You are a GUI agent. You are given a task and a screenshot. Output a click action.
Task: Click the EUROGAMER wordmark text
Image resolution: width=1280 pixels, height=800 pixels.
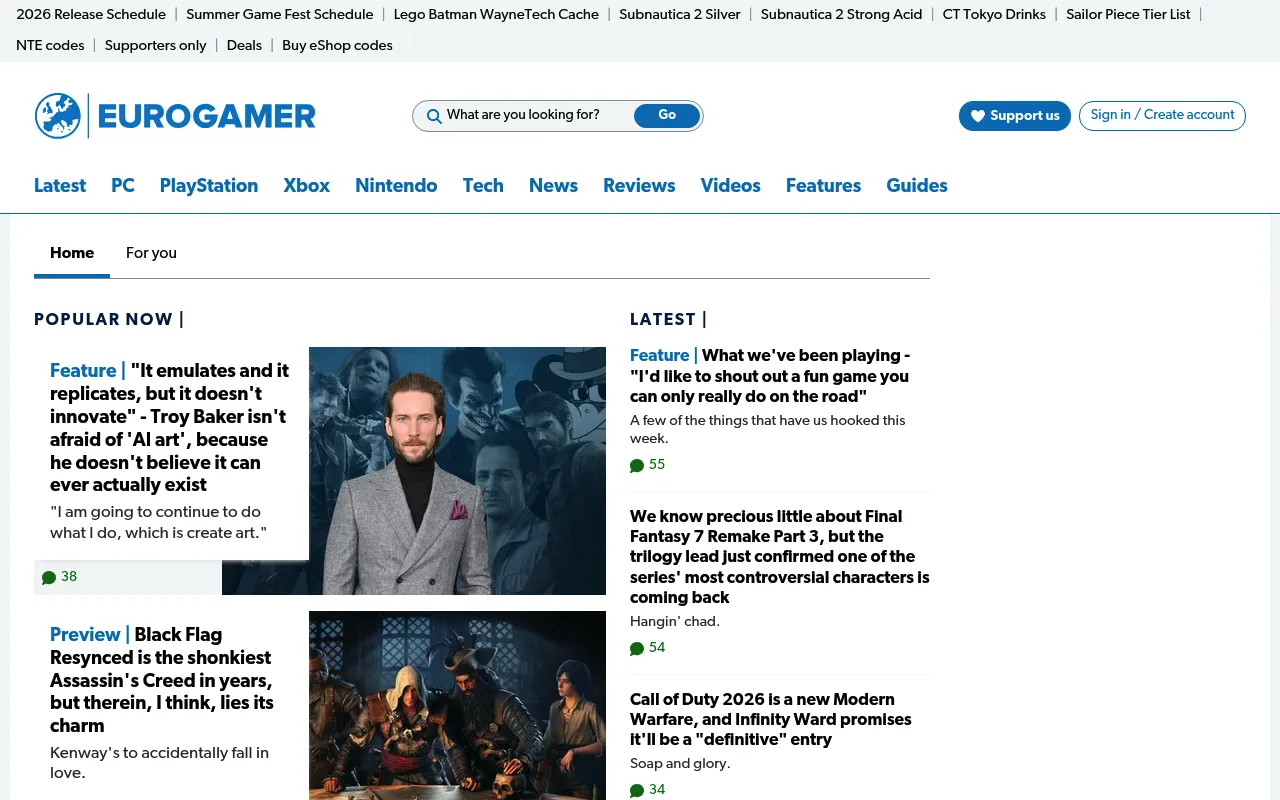pos(207,117)
